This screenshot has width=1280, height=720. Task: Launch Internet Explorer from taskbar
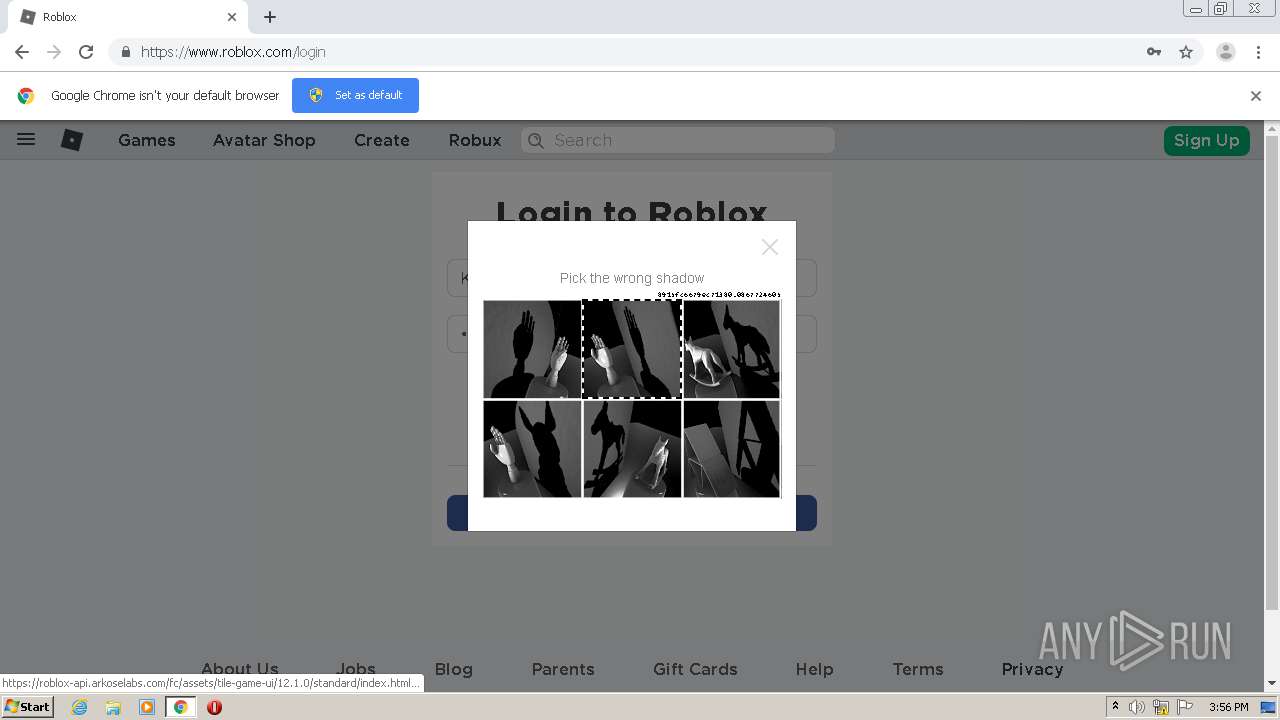(80, 707)
